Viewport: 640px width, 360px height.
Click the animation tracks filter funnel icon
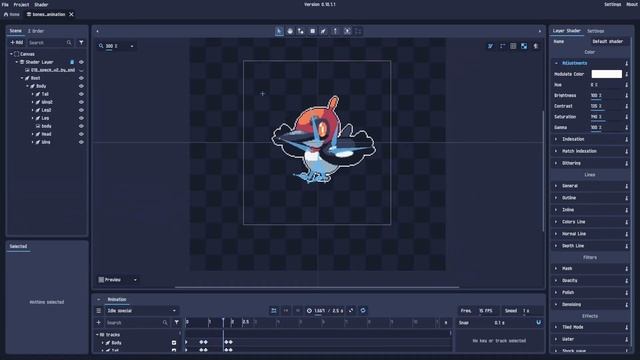pos(176,322)
